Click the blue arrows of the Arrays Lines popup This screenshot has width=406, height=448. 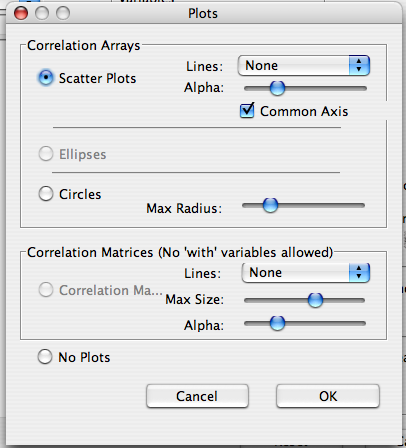coord(359,65)
